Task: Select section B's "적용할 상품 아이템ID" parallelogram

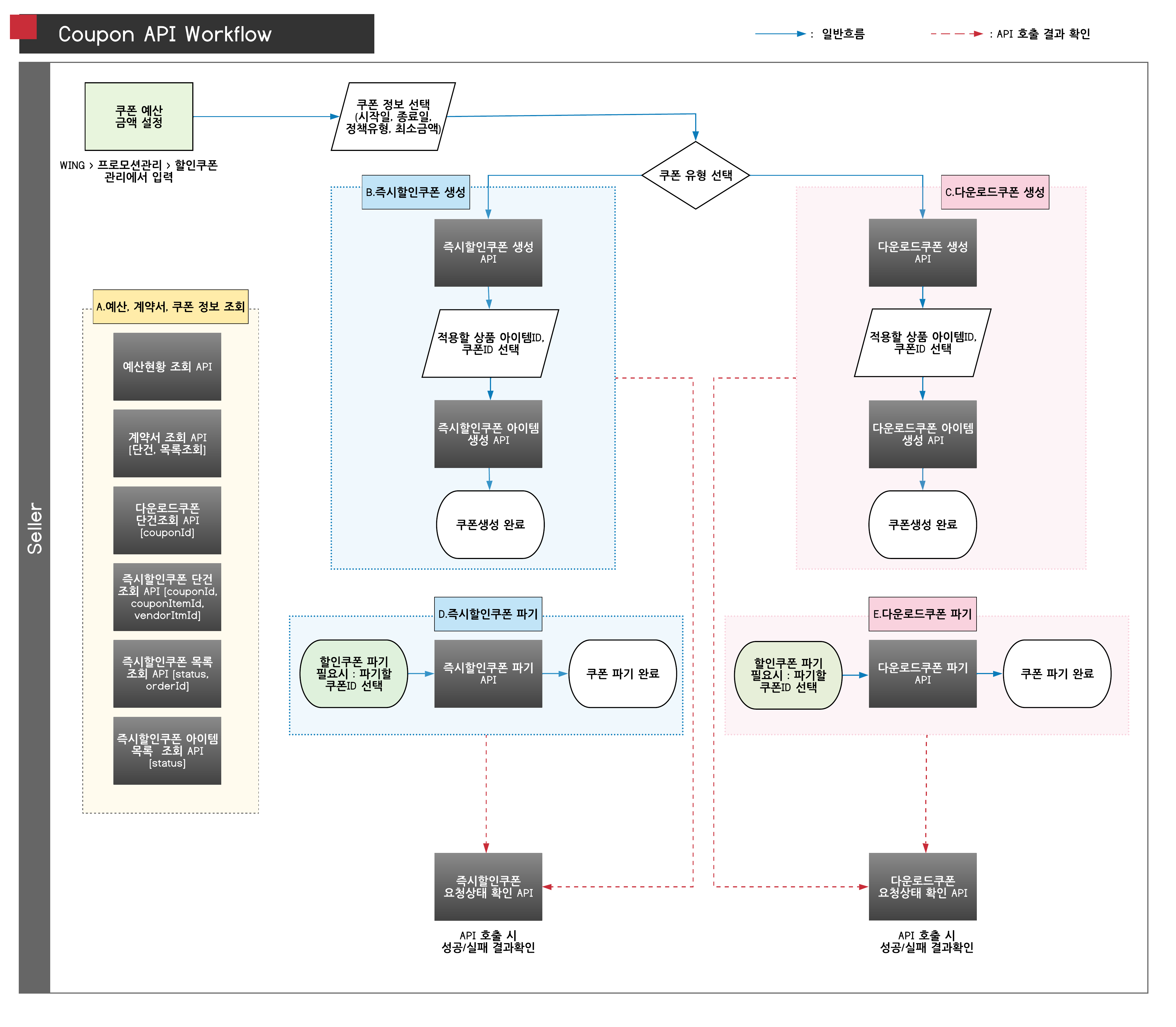Action: click(490, 343)
